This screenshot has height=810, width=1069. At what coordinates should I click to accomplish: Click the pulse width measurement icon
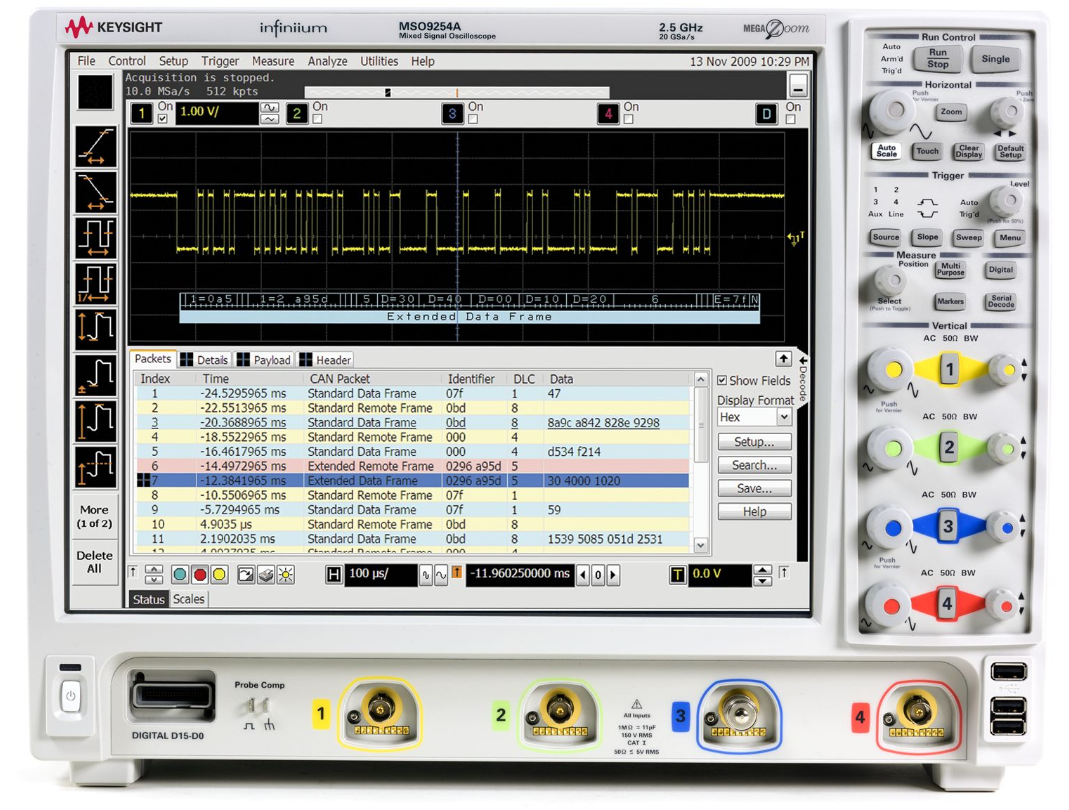(x=97, y=239)
